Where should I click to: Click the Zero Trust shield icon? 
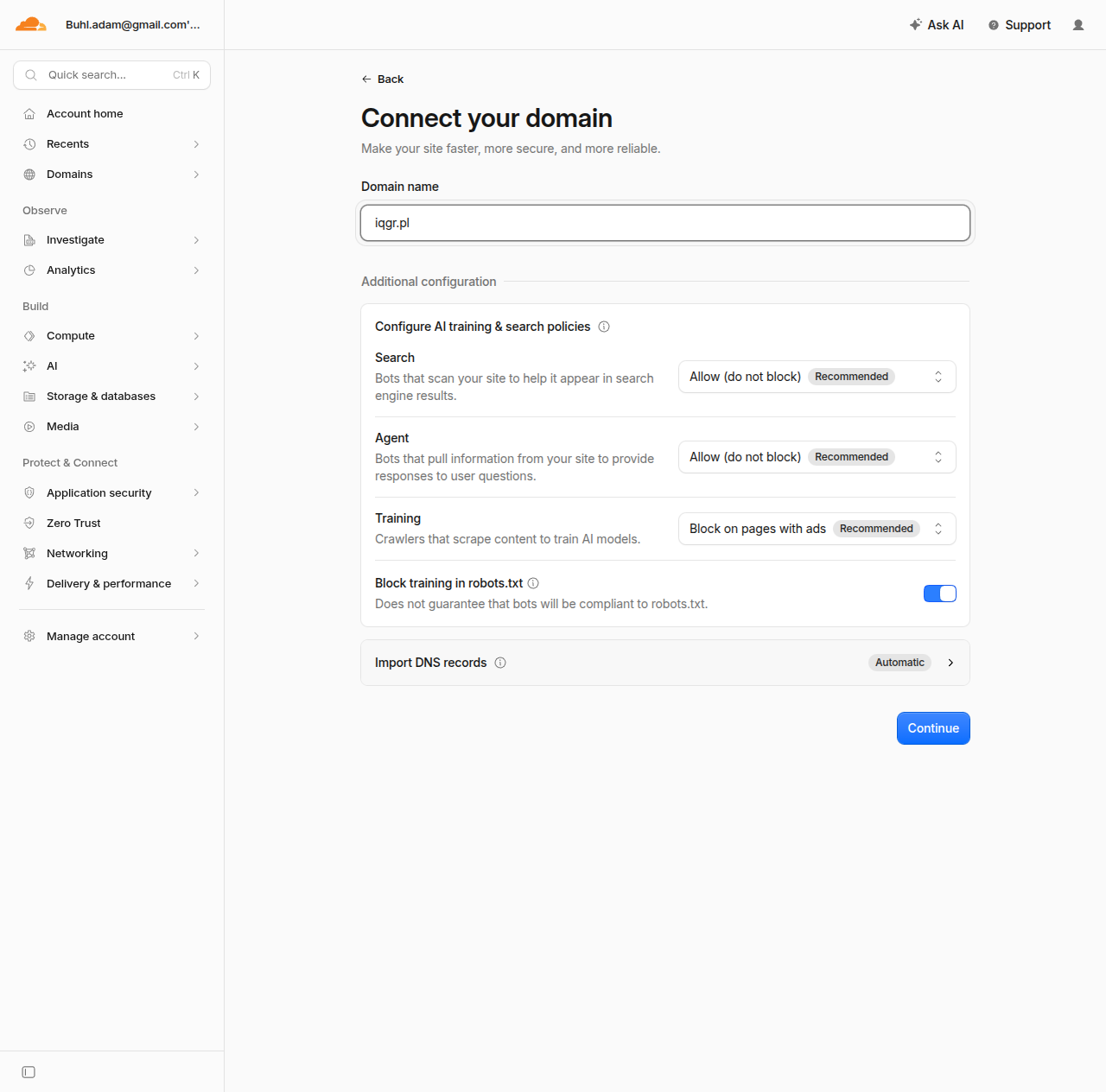[x=29, y=524]
